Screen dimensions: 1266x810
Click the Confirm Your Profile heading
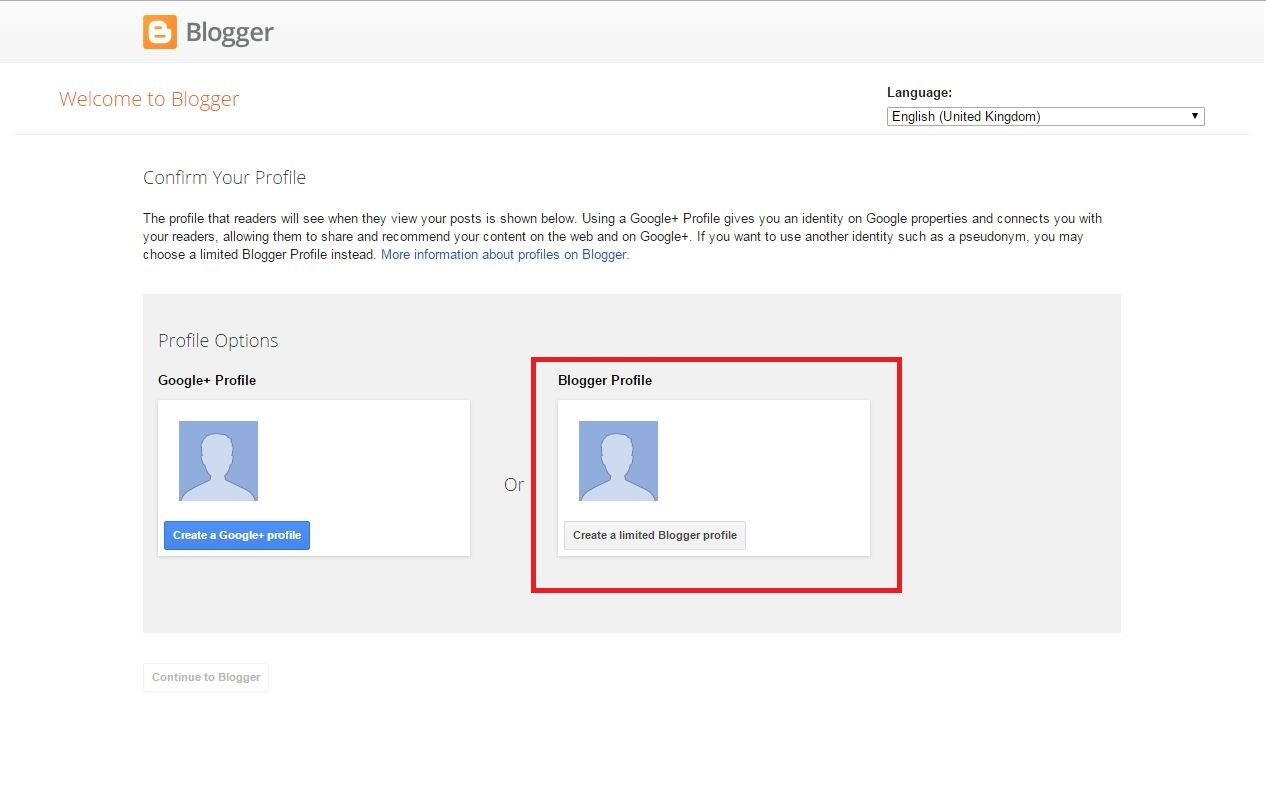click(x=224, y=178)
